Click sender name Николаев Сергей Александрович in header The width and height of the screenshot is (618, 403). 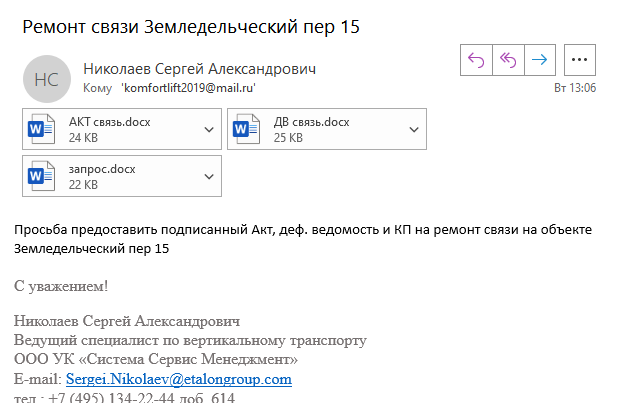(x=199, y=69)
